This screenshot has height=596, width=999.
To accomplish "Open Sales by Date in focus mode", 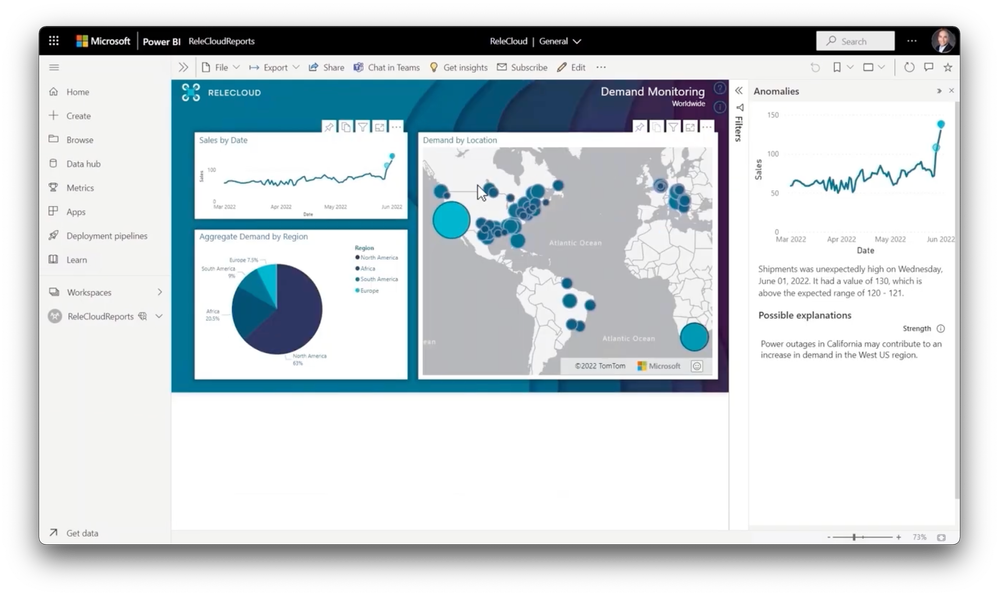I will [x=380, y=127].
